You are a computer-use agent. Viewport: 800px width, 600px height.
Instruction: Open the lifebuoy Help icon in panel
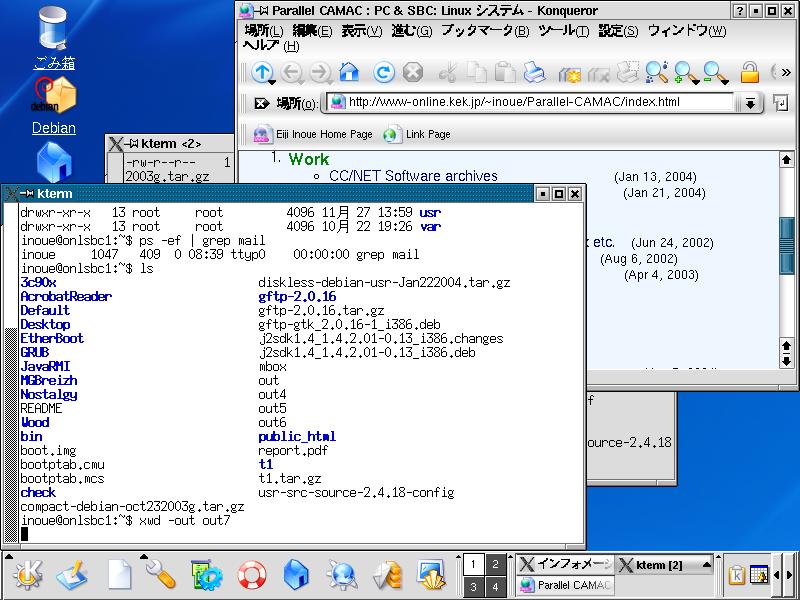(252, 574)
